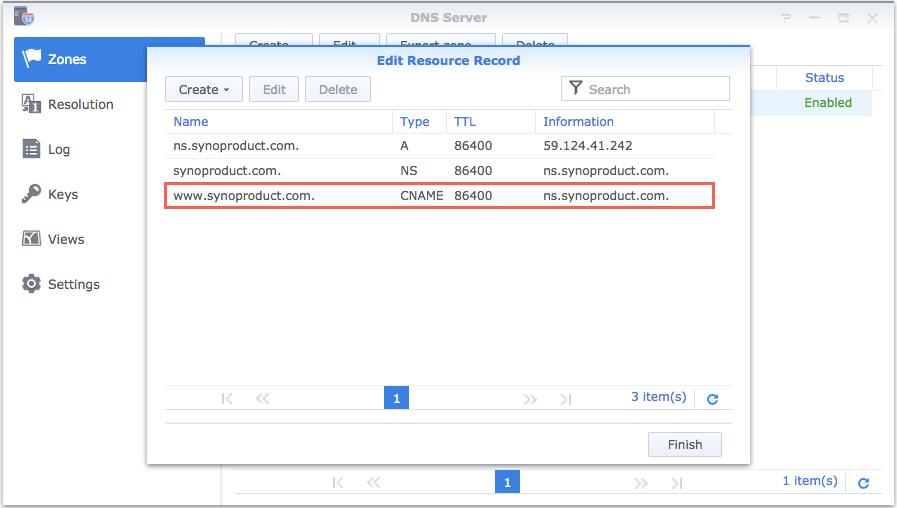Click the 59.124.41.242 information cell

588,146
